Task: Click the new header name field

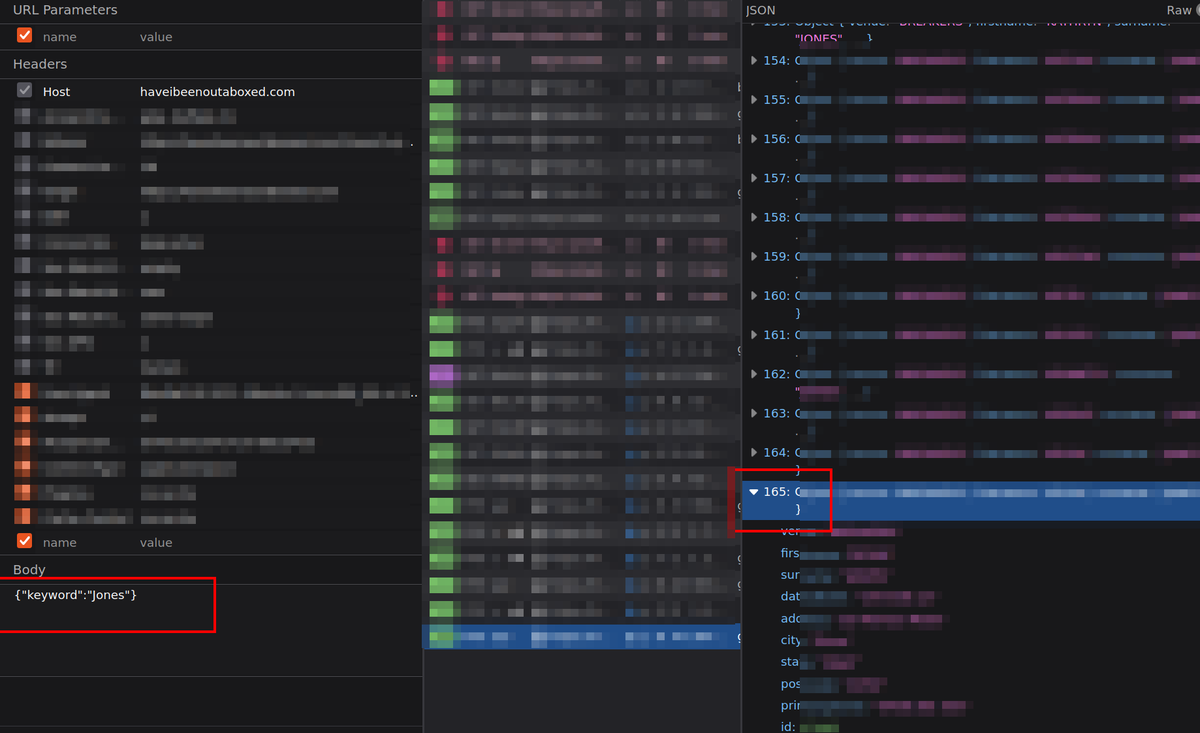Action: (60, 543)
